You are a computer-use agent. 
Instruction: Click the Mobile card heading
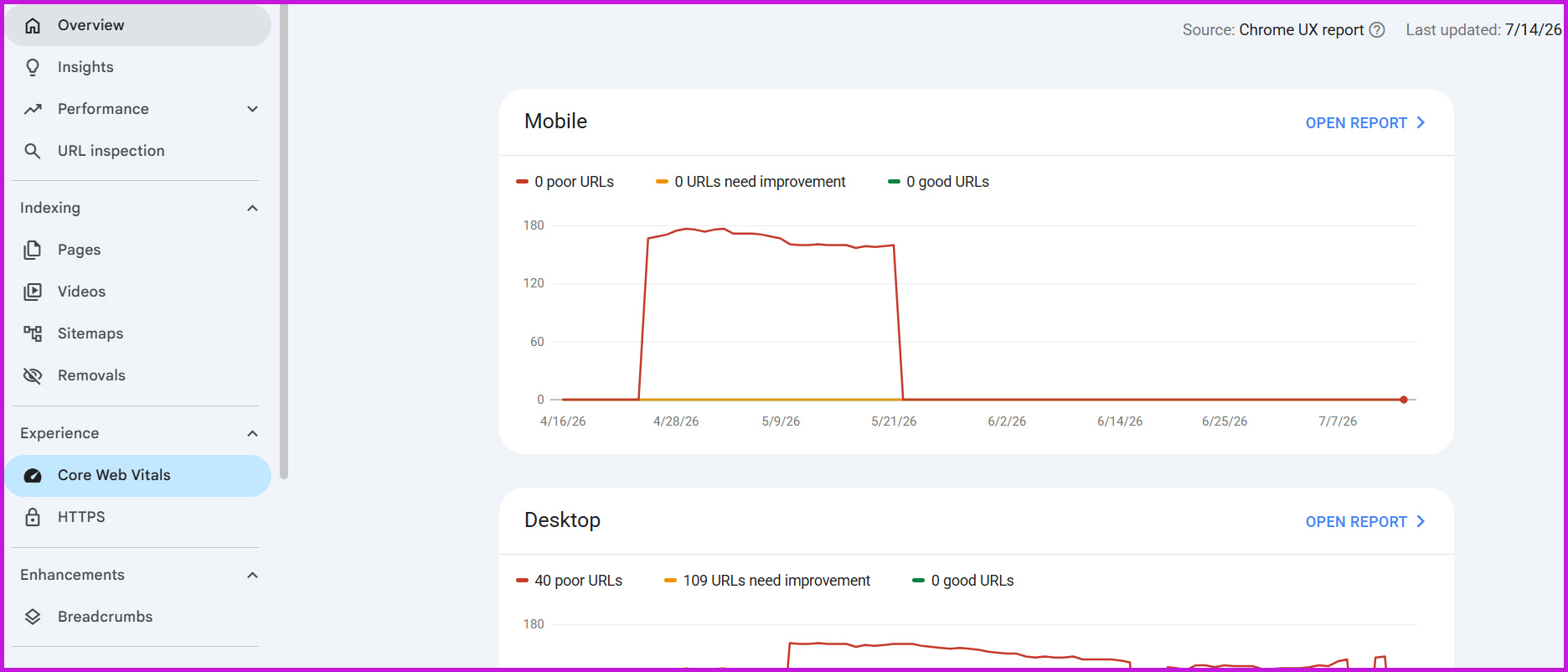[556, 121]
